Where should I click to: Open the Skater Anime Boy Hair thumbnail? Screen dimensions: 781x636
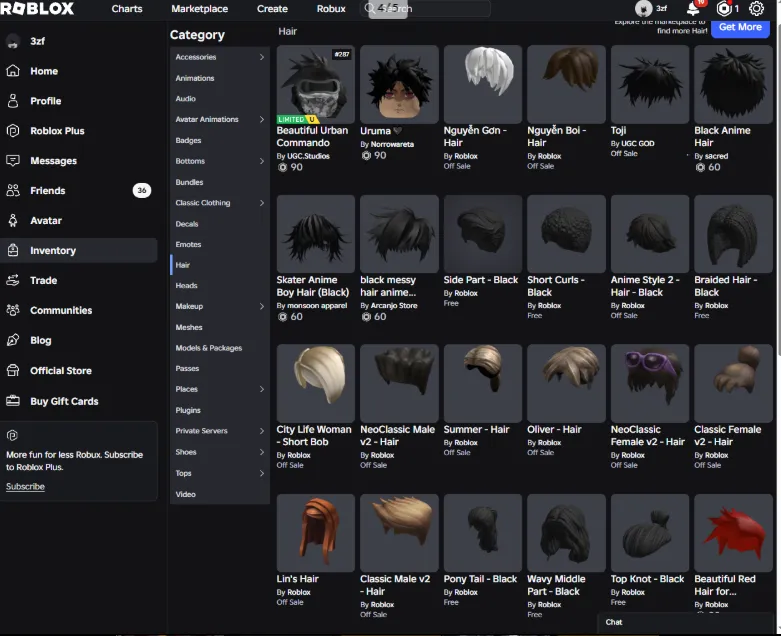pyautogui.click(x=316, y=234)
